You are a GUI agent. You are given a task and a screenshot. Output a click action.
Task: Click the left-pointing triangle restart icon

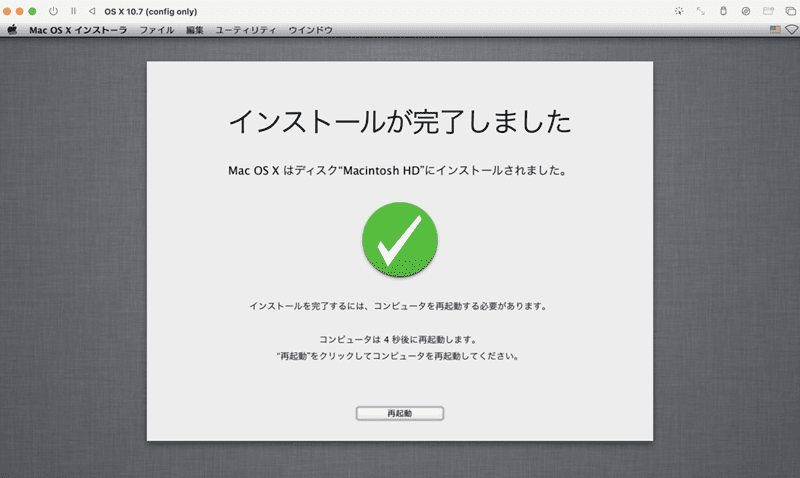tap(92, 11)
